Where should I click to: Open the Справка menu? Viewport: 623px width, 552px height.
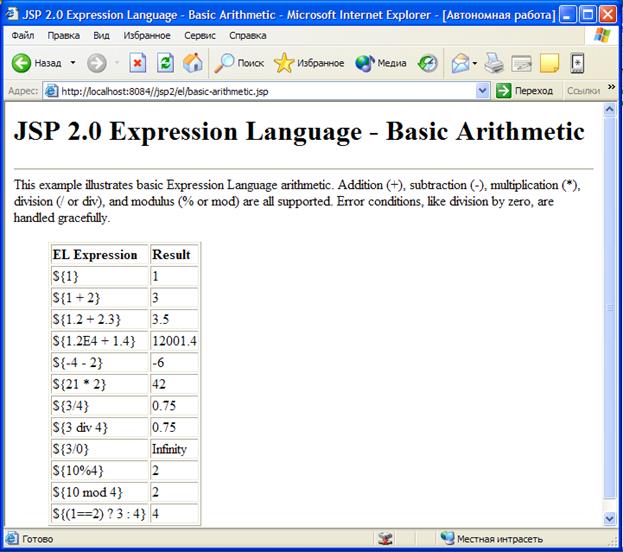point(247,35)
